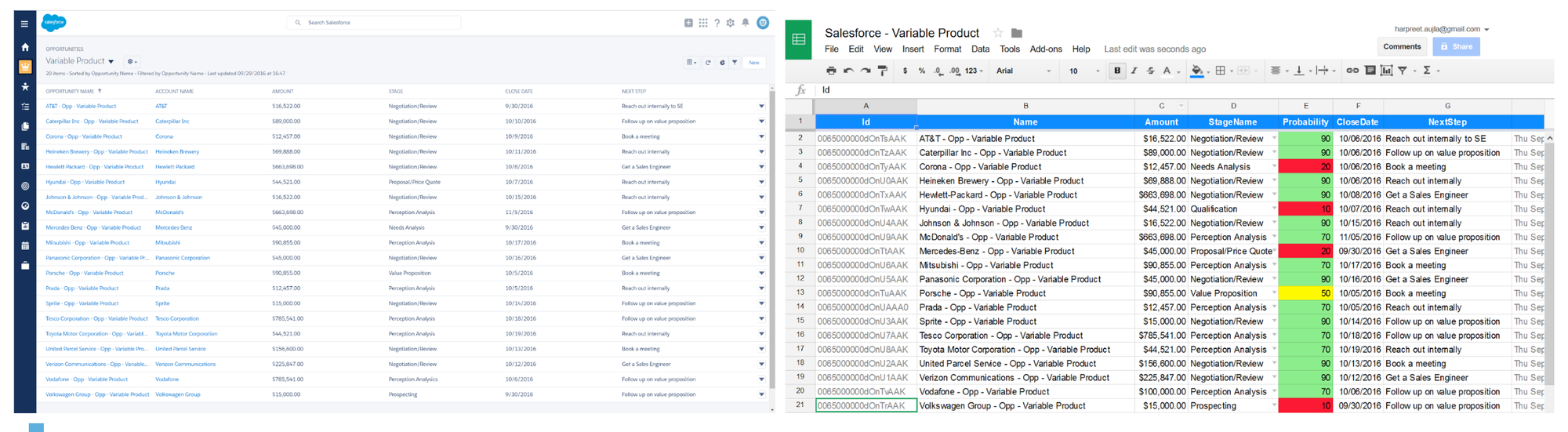The image size is (1568, 432).
Task: Undo last edit in Sheets
Action: (848, 71)
